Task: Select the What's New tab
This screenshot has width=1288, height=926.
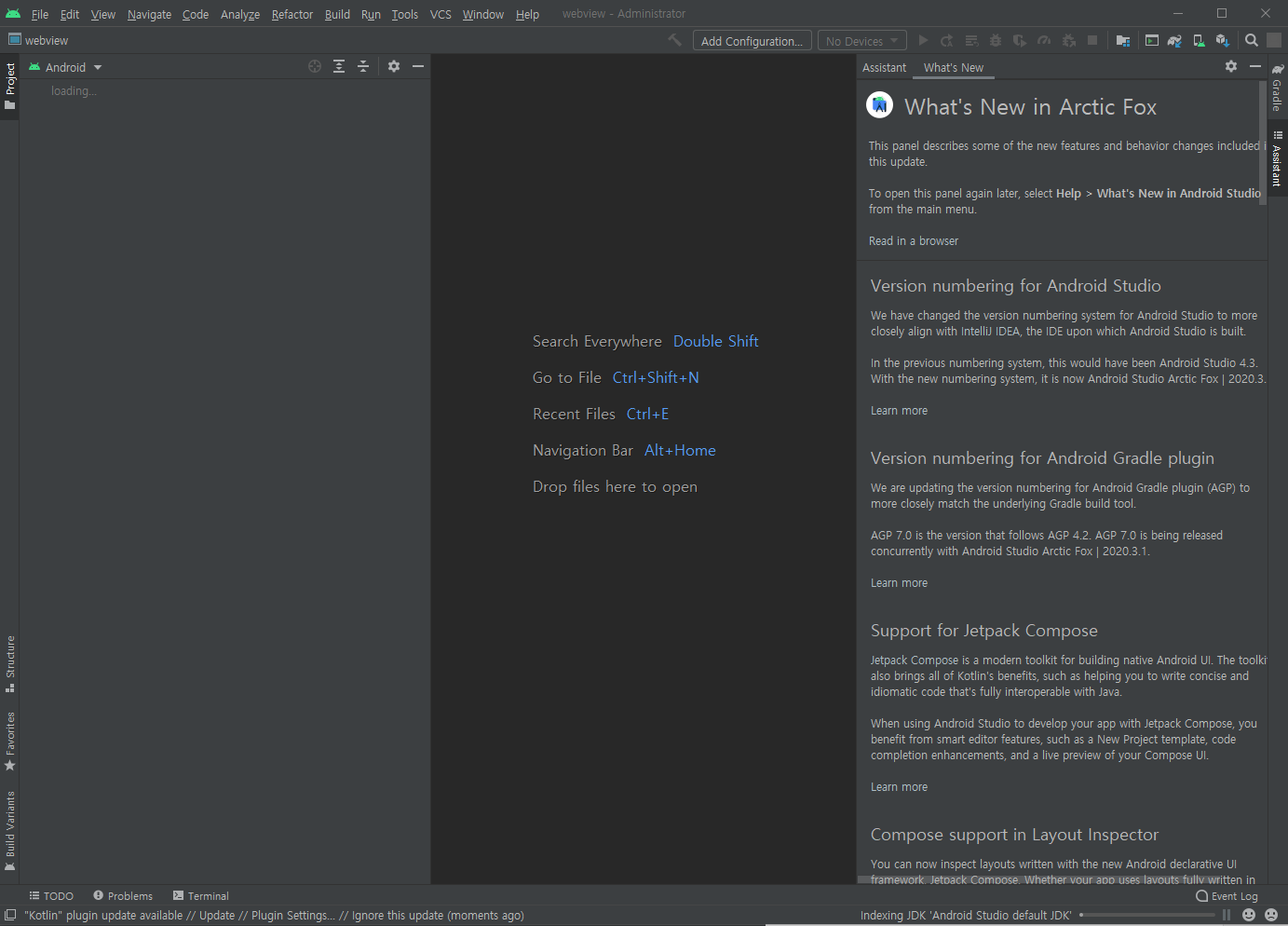Action: pyautogui.click(x=953, y=67)
